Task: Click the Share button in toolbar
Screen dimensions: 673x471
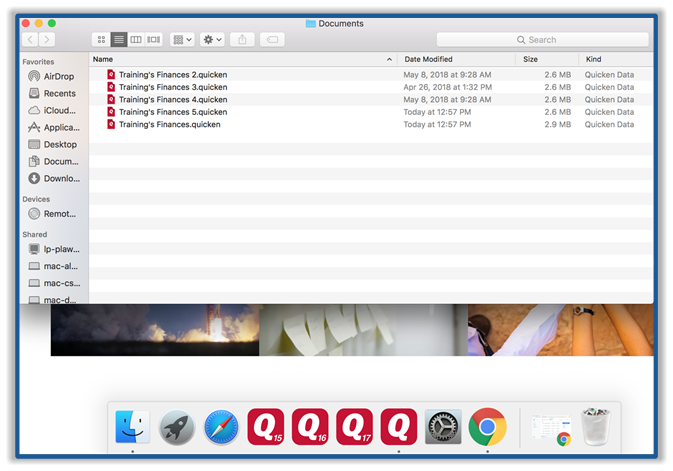Action: [x=242, y=39]
